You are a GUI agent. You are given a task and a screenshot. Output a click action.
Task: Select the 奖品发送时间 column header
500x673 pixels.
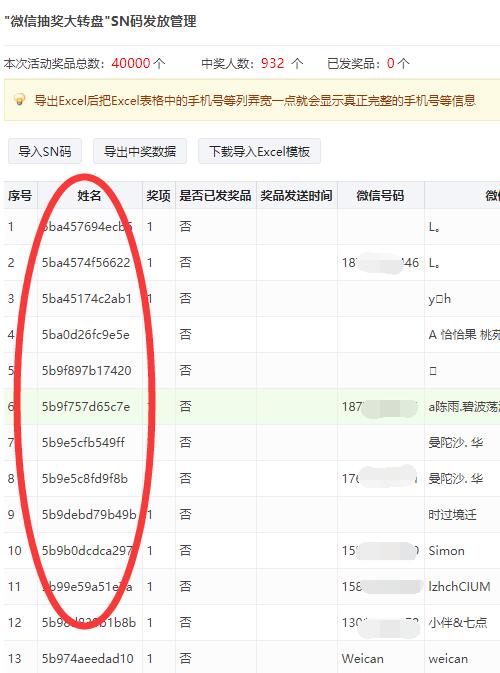(x=297, y=196)
